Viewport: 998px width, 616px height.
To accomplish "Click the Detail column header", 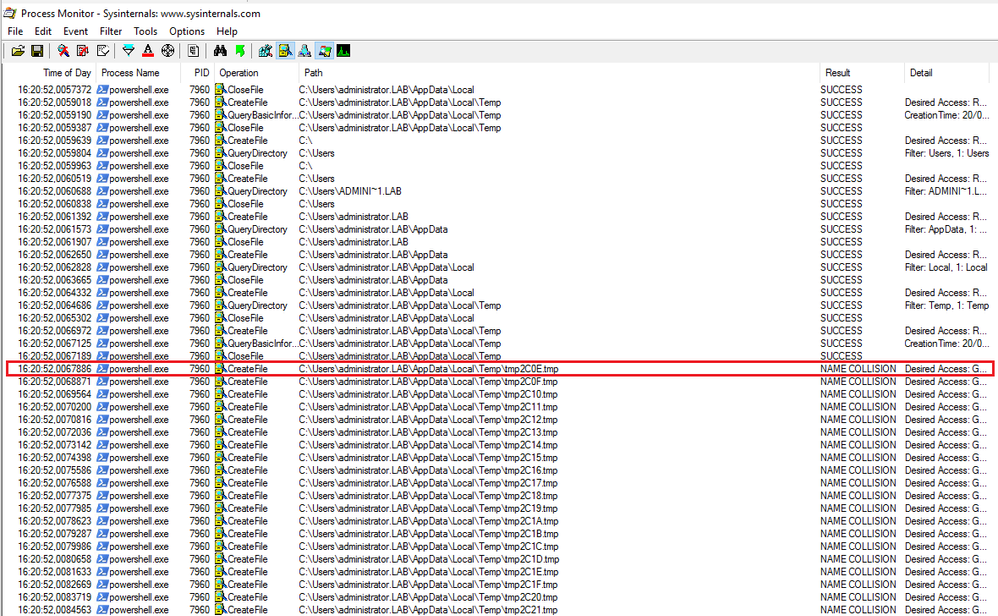I will click(921, 73).
